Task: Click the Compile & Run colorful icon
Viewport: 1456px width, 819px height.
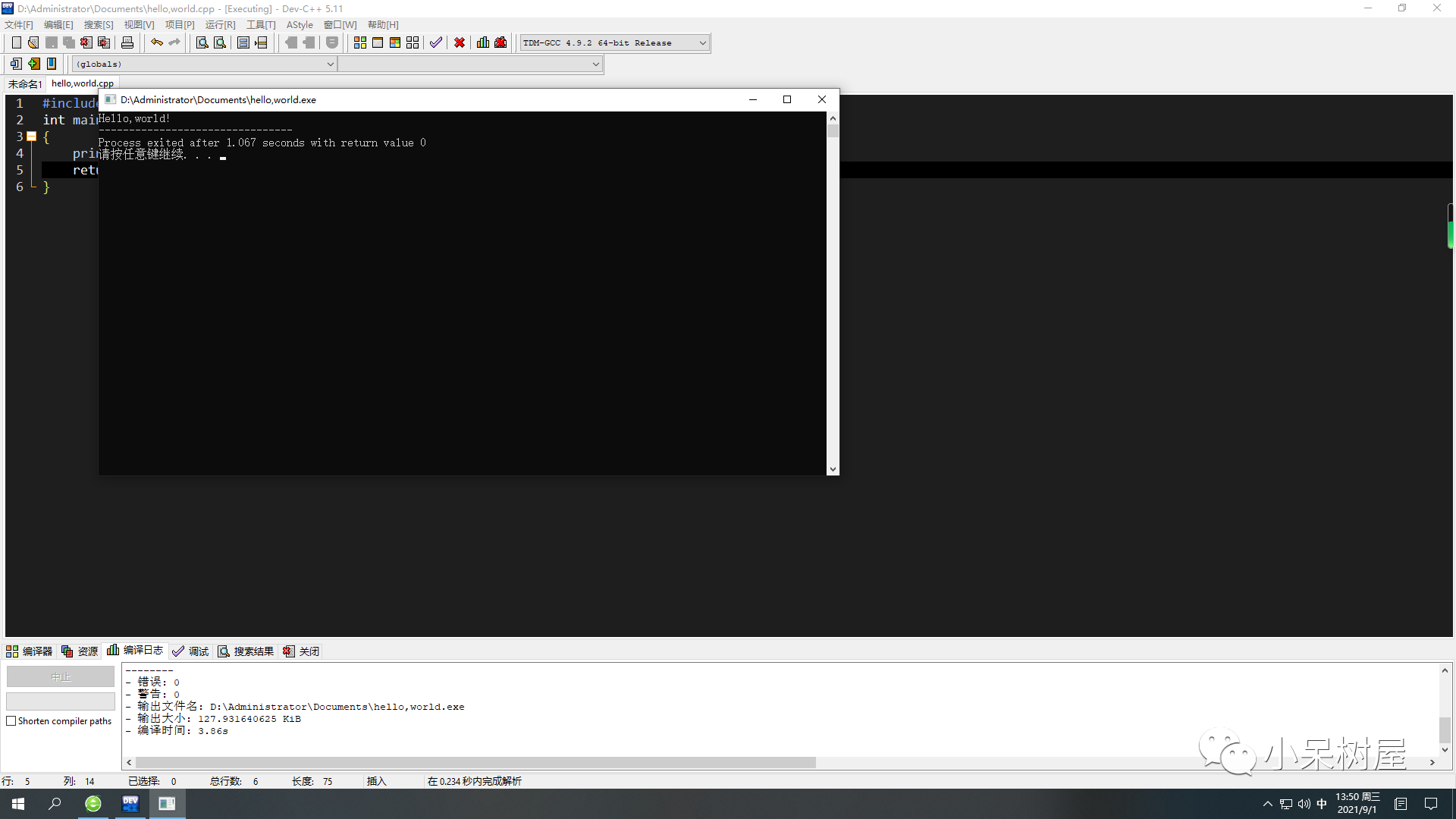Action: 395,42
